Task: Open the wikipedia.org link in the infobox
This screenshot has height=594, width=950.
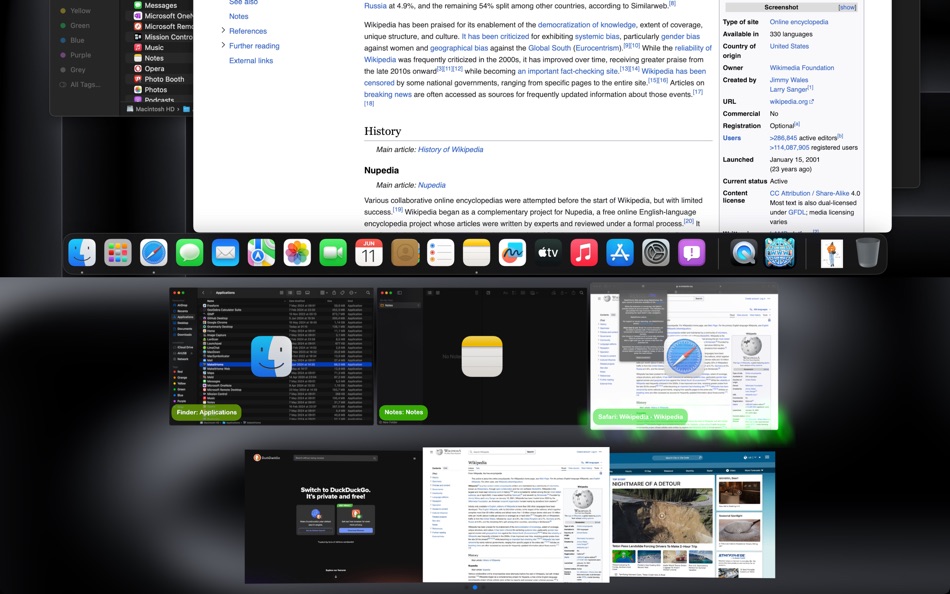Action: click(x=789, y=102)
